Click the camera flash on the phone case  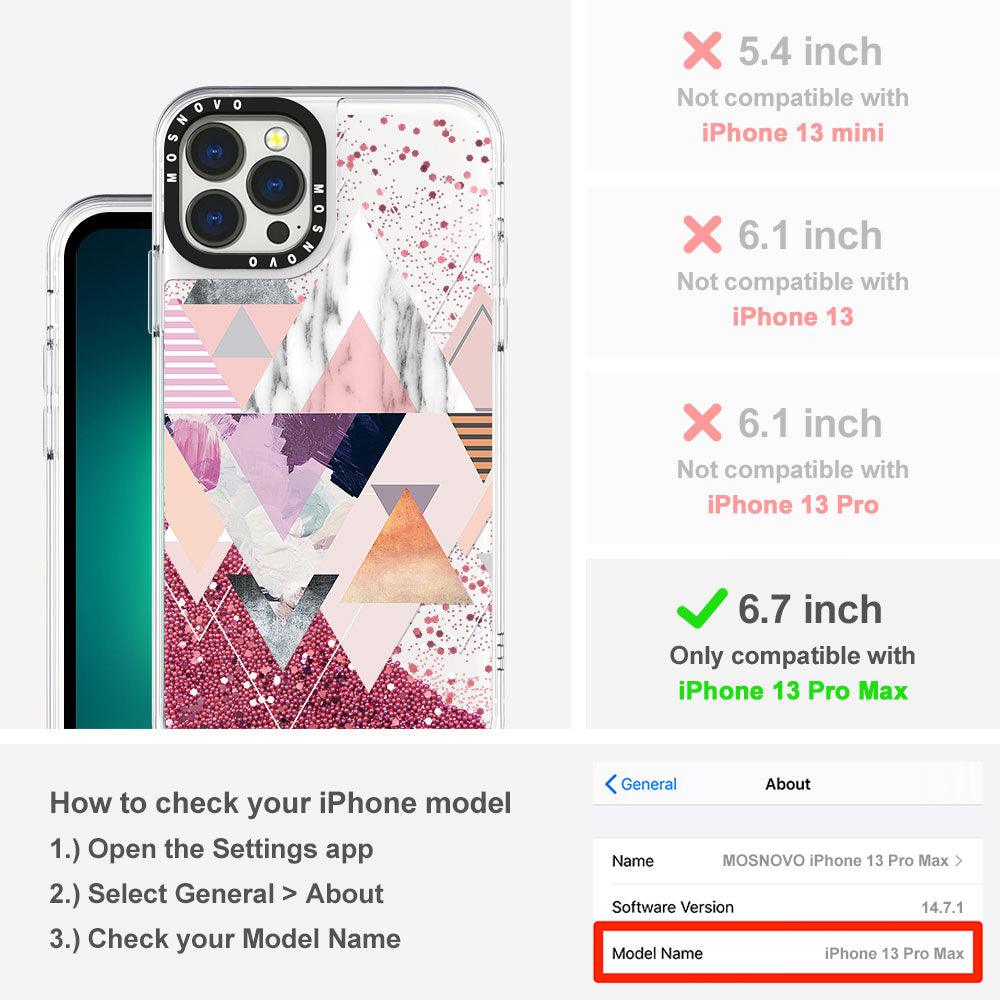(276, 138)
